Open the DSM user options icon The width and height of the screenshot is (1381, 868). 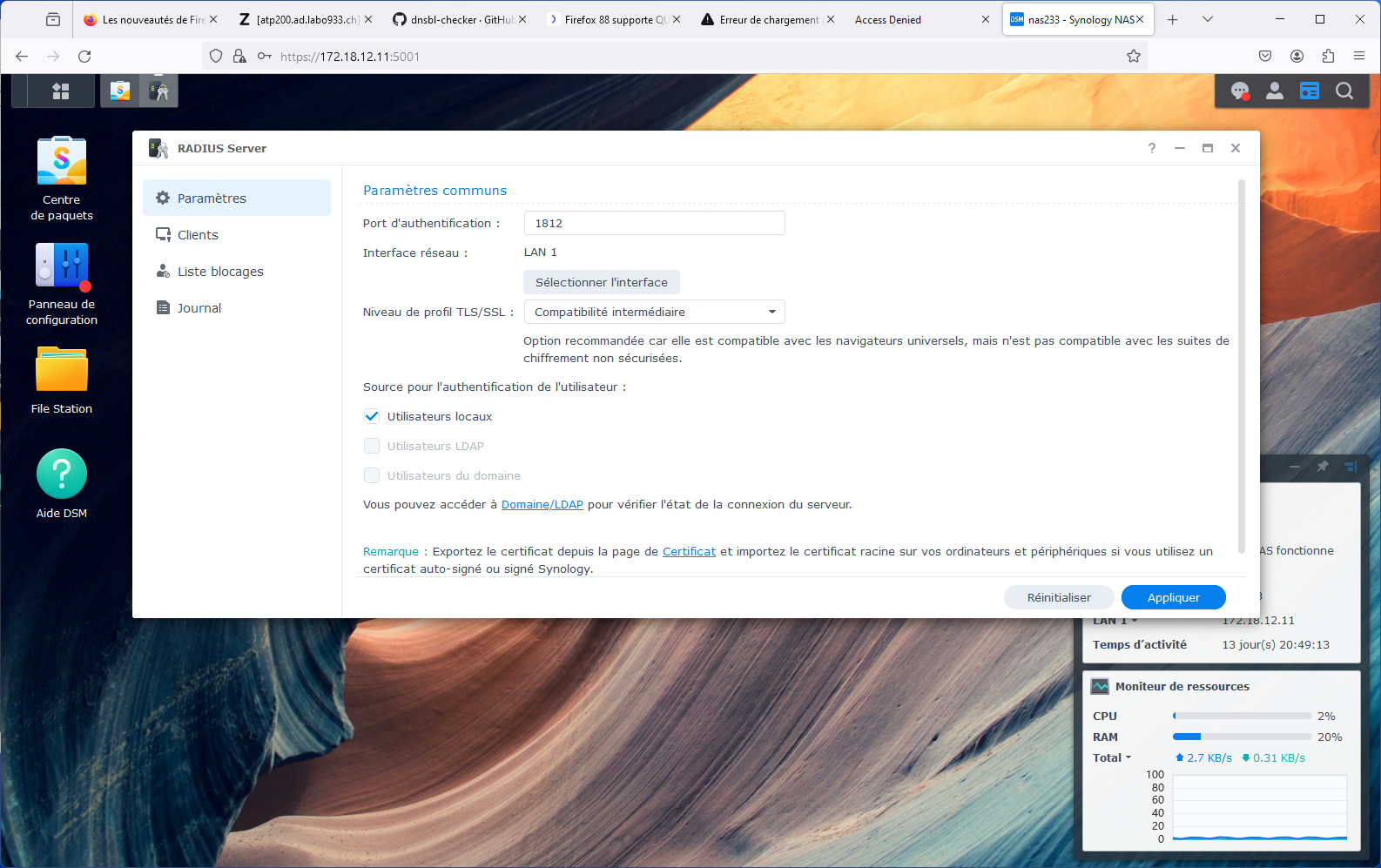(x=1275, y=91)
